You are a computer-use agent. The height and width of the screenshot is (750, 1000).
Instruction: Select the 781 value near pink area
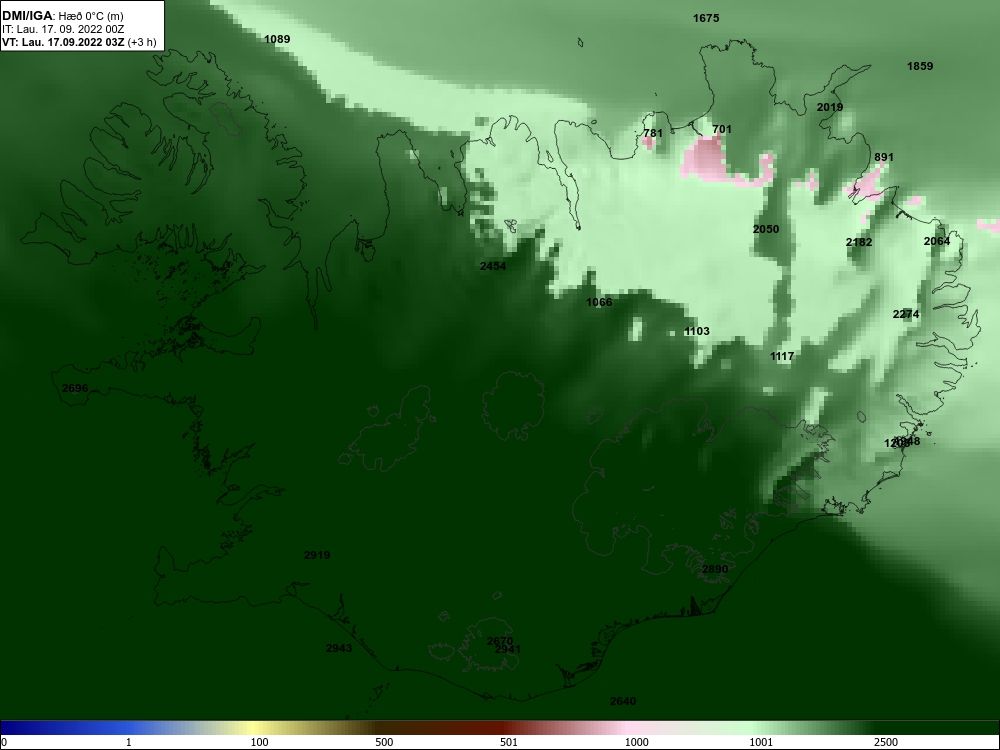653,133
